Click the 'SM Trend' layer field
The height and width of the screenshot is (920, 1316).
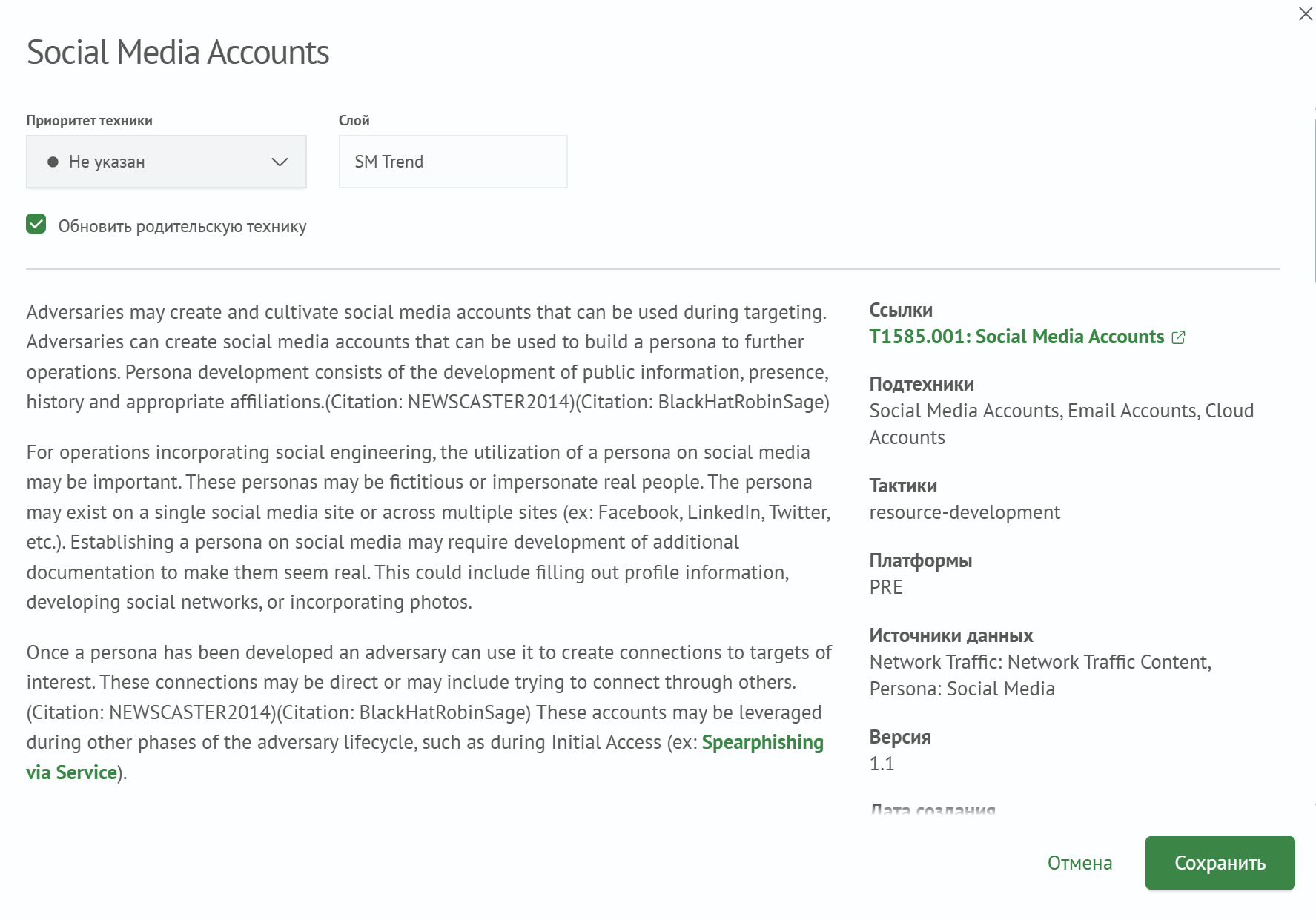452,162
